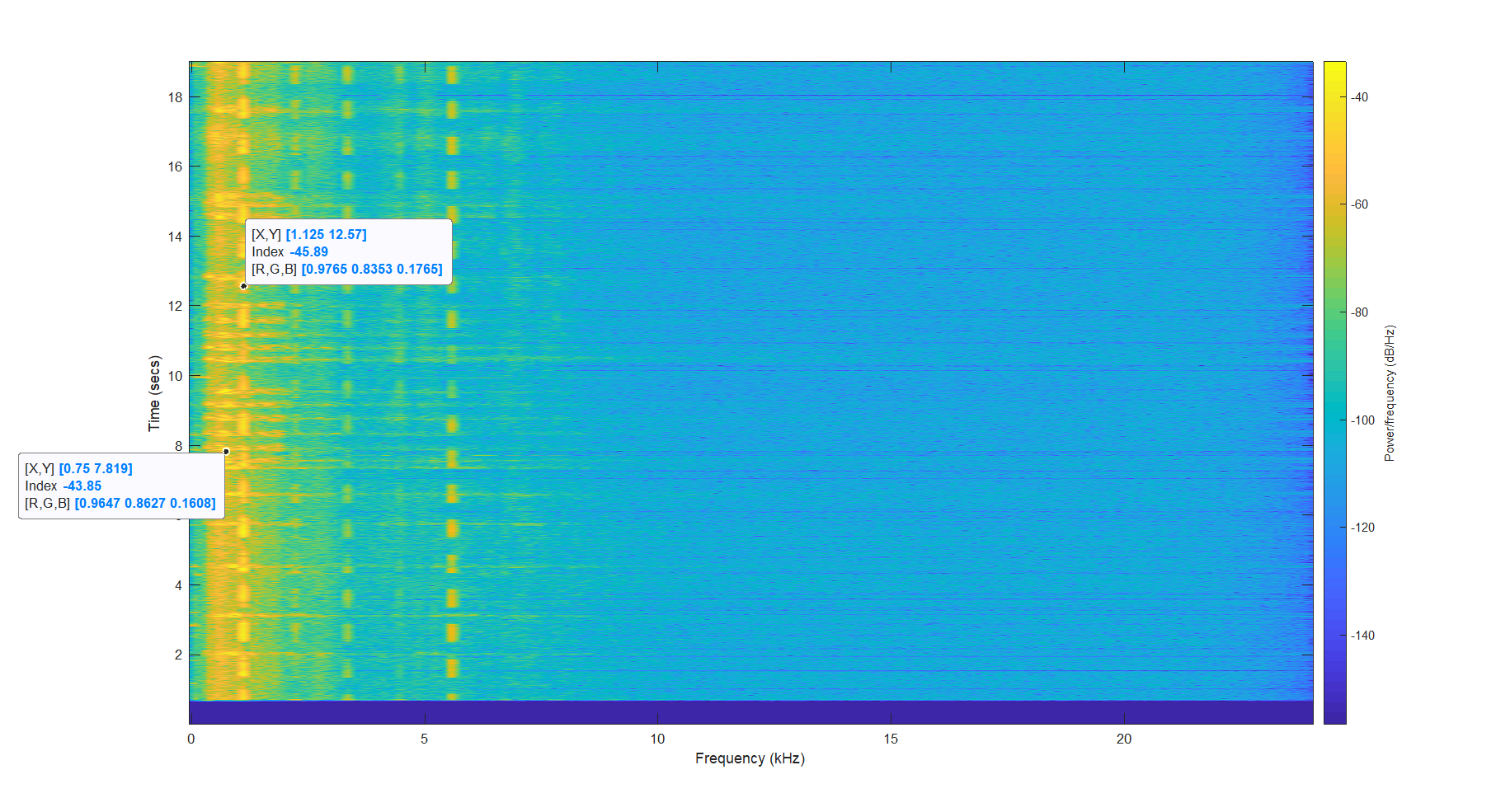Image resolution: width=1510 pixels, height=812 pixels.
Task: Click the -120 colorbar tick label
Action: 1362,528
